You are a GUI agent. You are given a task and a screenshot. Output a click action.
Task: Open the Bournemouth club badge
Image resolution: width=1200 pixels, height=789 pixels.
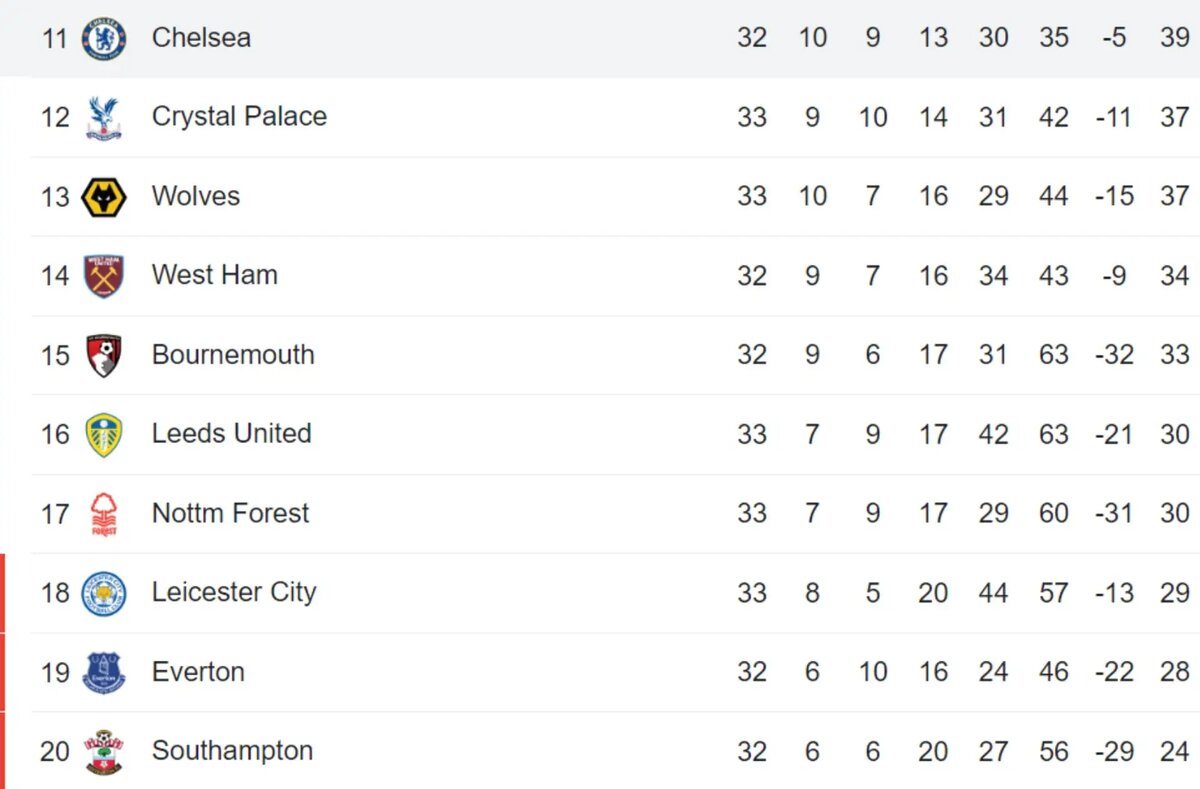pos(104,355)
